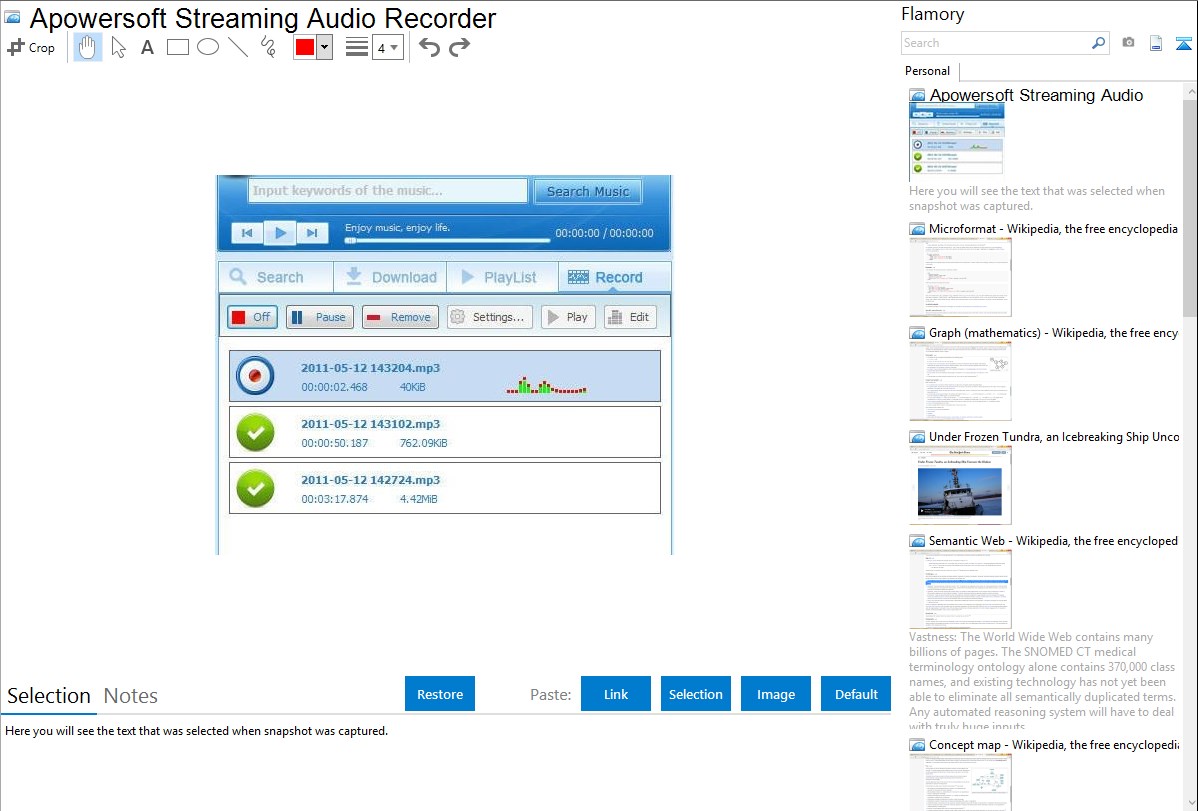
Task: Select recording 2011-05-12 143204.mp3
Action: [x=445, y=376]
